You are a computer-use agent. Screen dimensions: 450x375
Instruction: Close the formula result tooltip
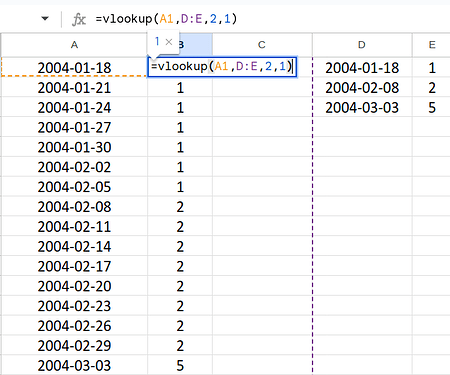pyautogui.click(x=169, y=42)
